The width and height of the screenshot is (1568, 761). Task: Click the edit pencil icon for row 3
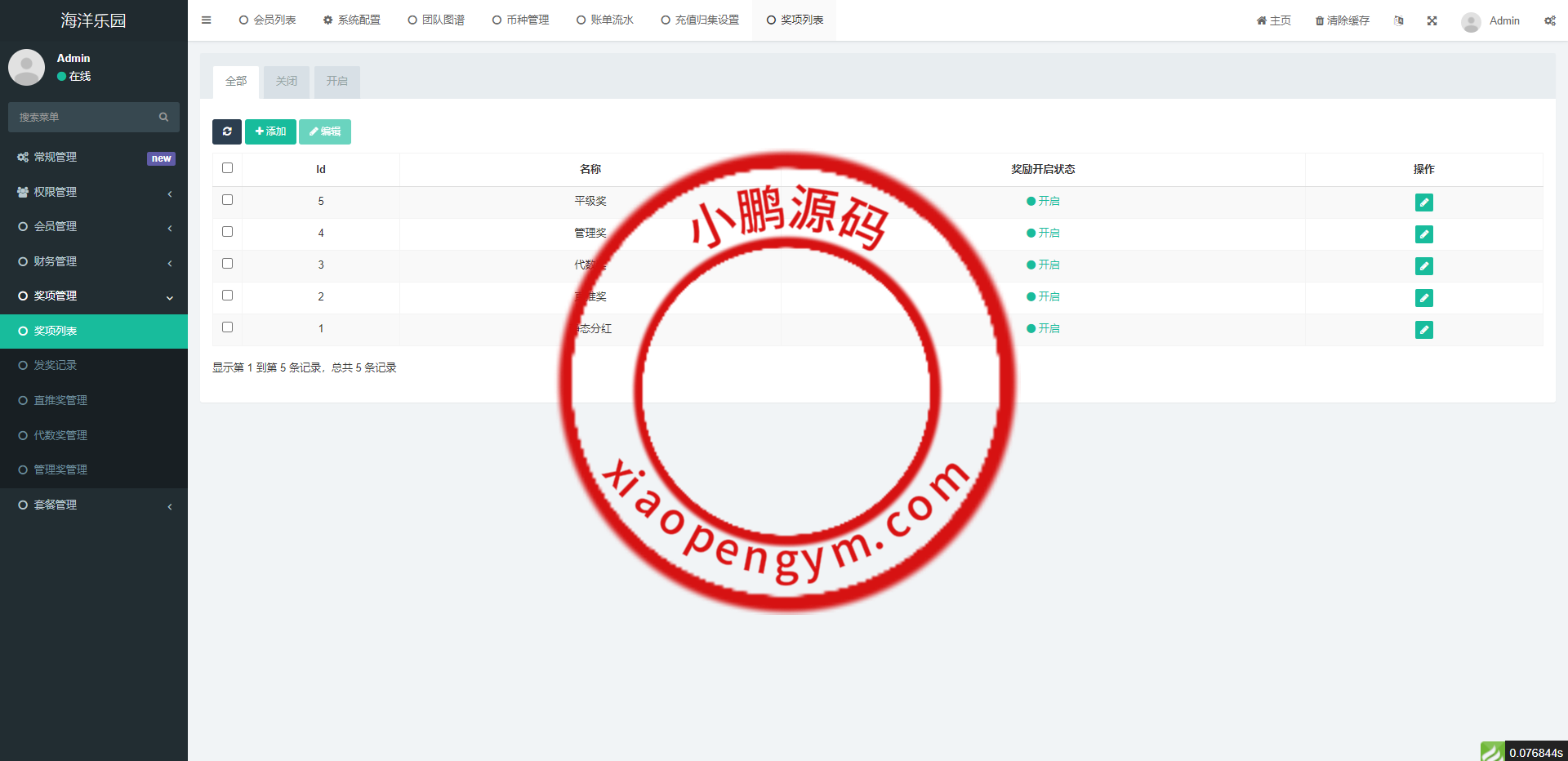[1423, 266]
